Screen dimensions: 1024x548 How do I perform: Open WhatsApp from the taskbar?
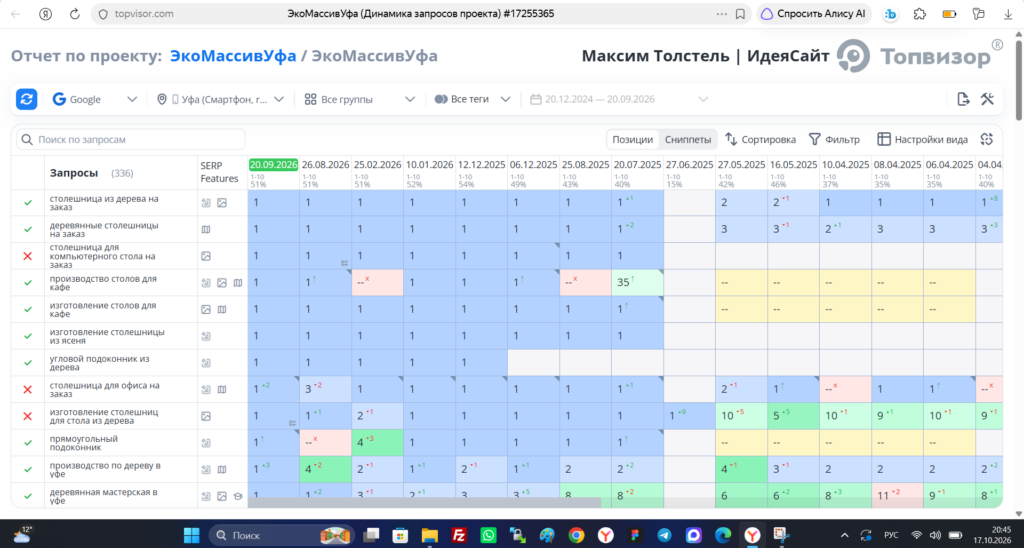pos(488,535)
